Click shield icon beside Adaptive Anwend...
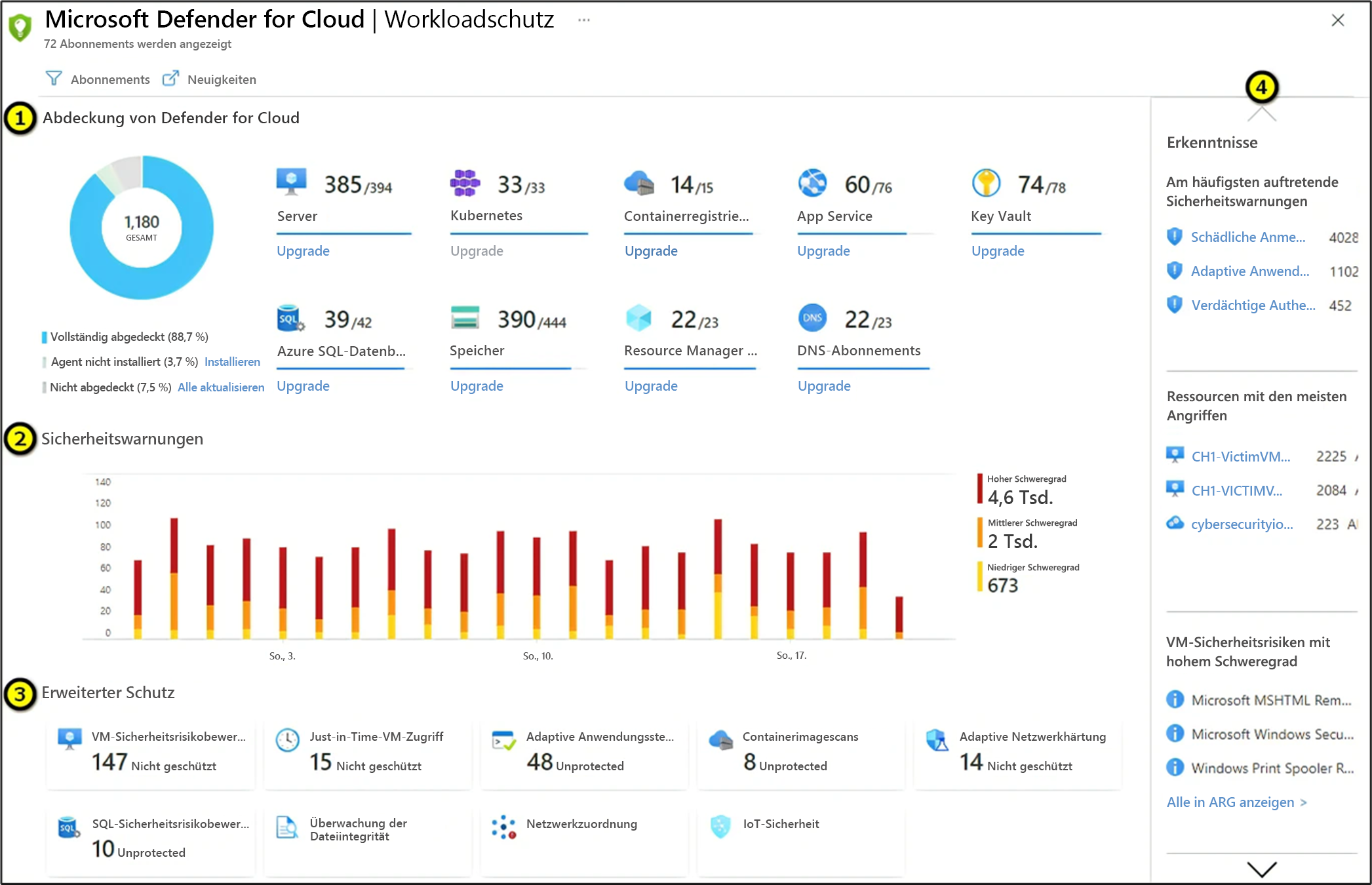 click(1175, 271)
